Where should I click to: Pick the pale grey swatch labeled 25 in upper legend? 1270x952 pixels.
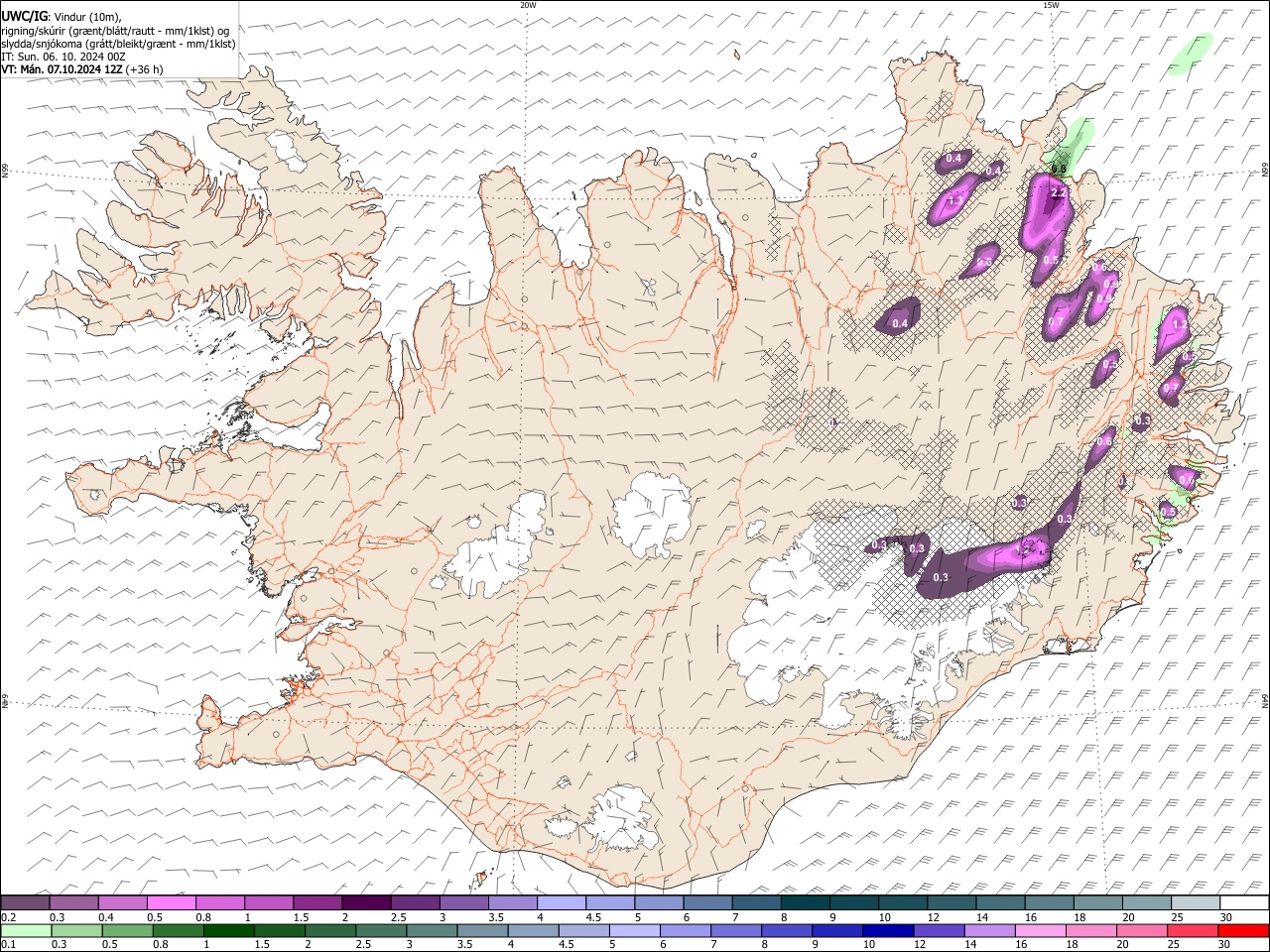click(x=1196, y=902)
